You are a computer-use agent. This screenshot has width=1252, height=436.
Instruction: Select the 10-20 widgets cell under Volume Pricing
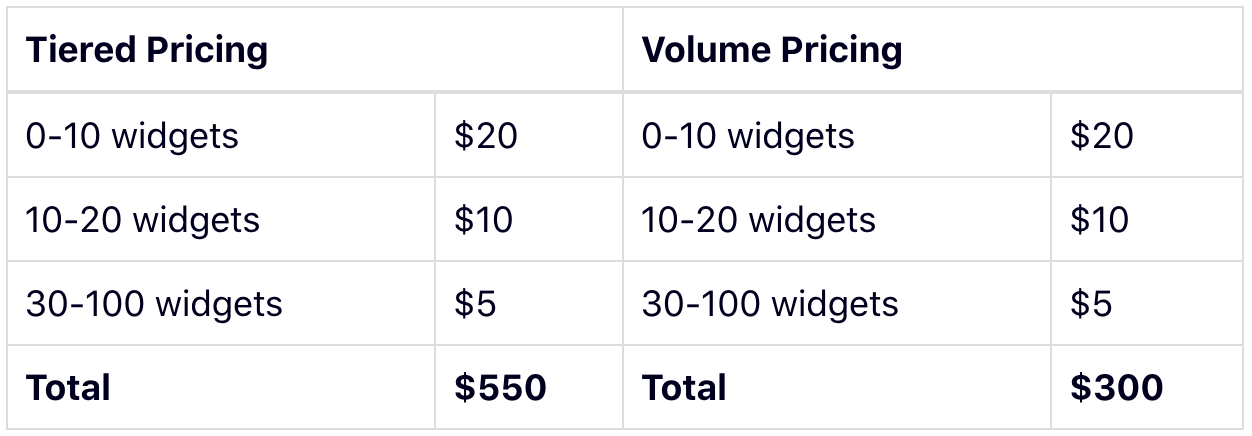[x=759, y=220]
